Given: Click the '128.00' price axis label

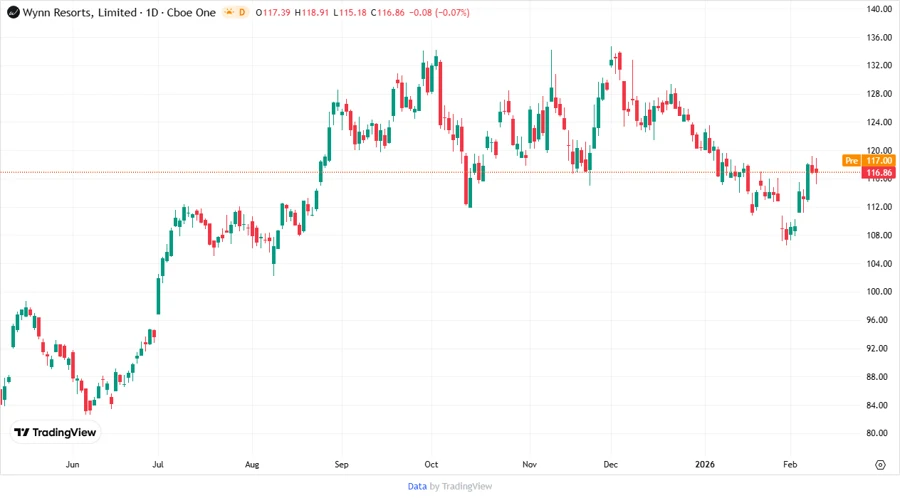Looking at the screenshot, I should (x=879, y=94).
